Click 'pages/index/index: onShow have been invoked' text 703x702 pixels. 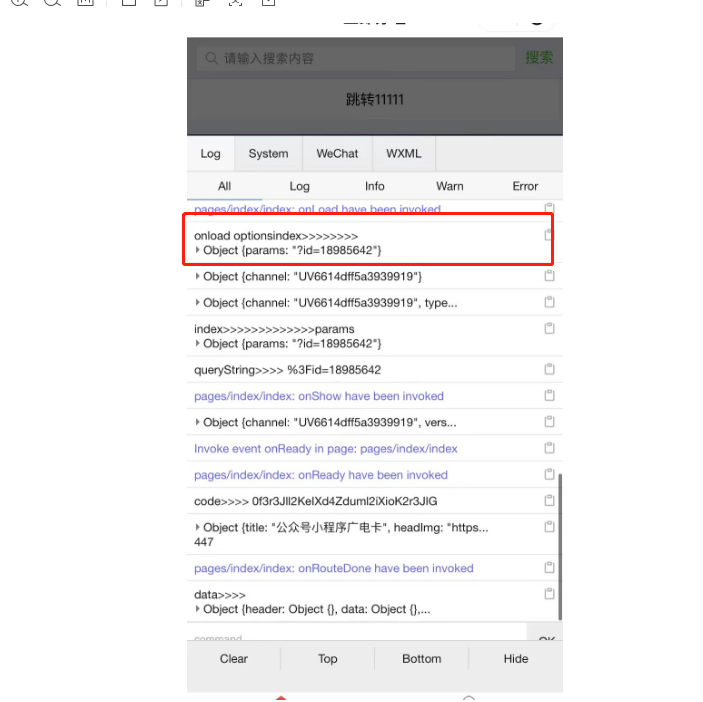[x=319, y=396]
